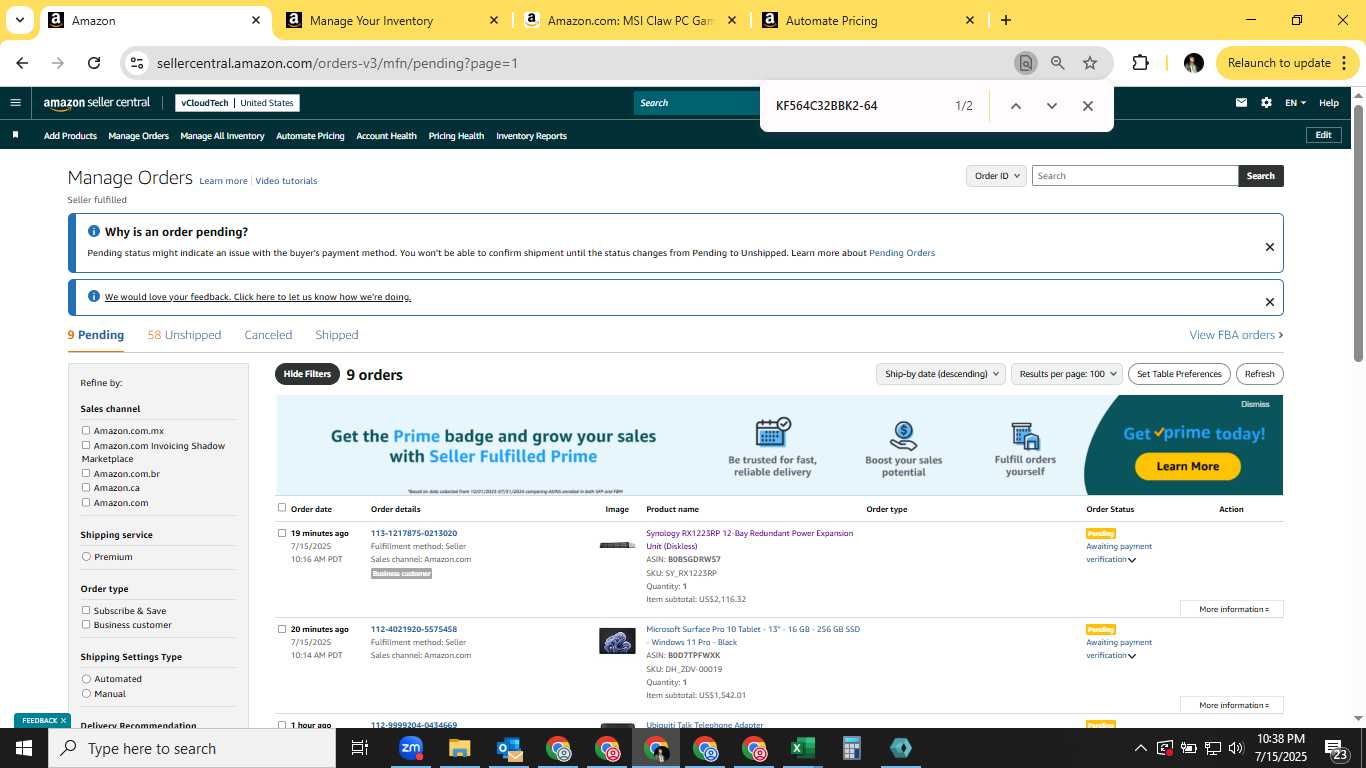Check the Amazon.com sales channel filter
1366x768 pixels.
[86, 503]
